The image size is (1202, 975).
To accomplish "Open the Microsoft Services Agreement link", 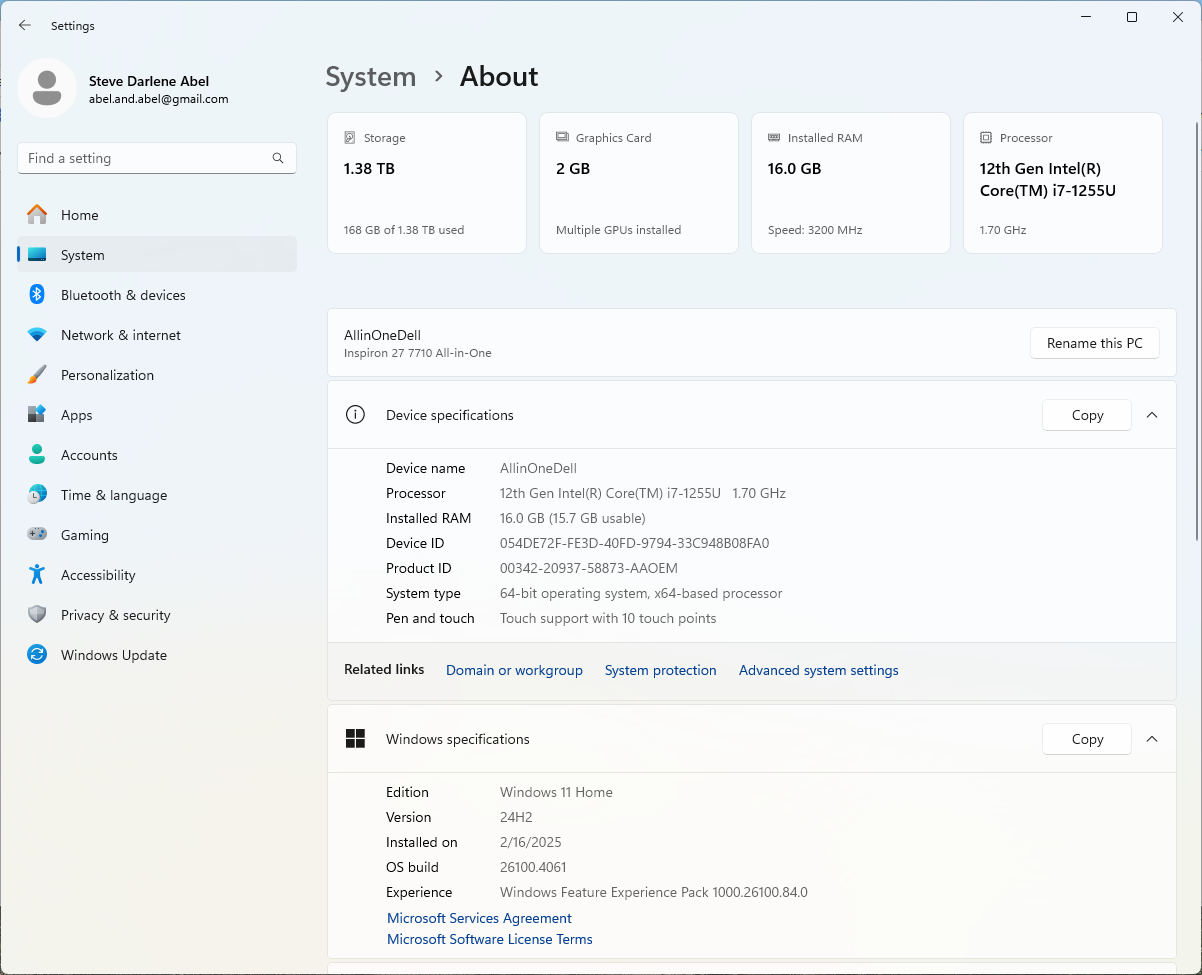I will point(479,918).
